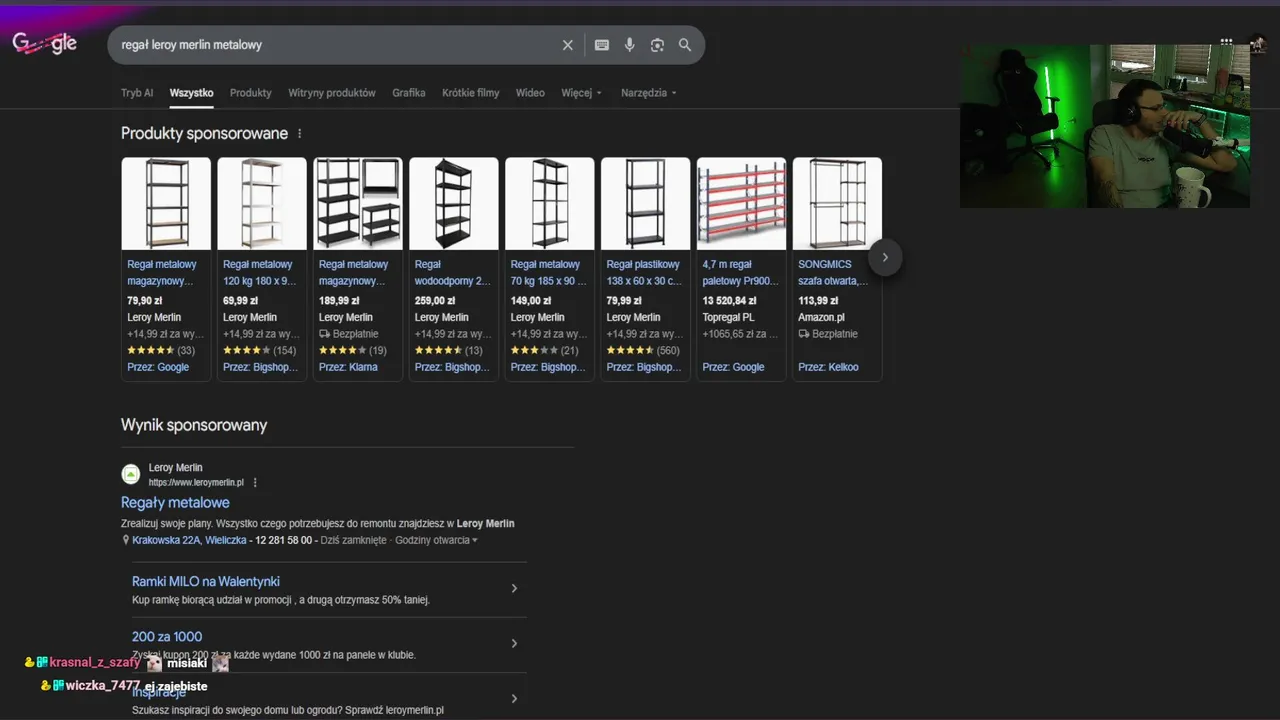Screen dimensions: 1280x720
Task: Open the Ramki MILO na Walentynki link
Action: coord(205,581)
